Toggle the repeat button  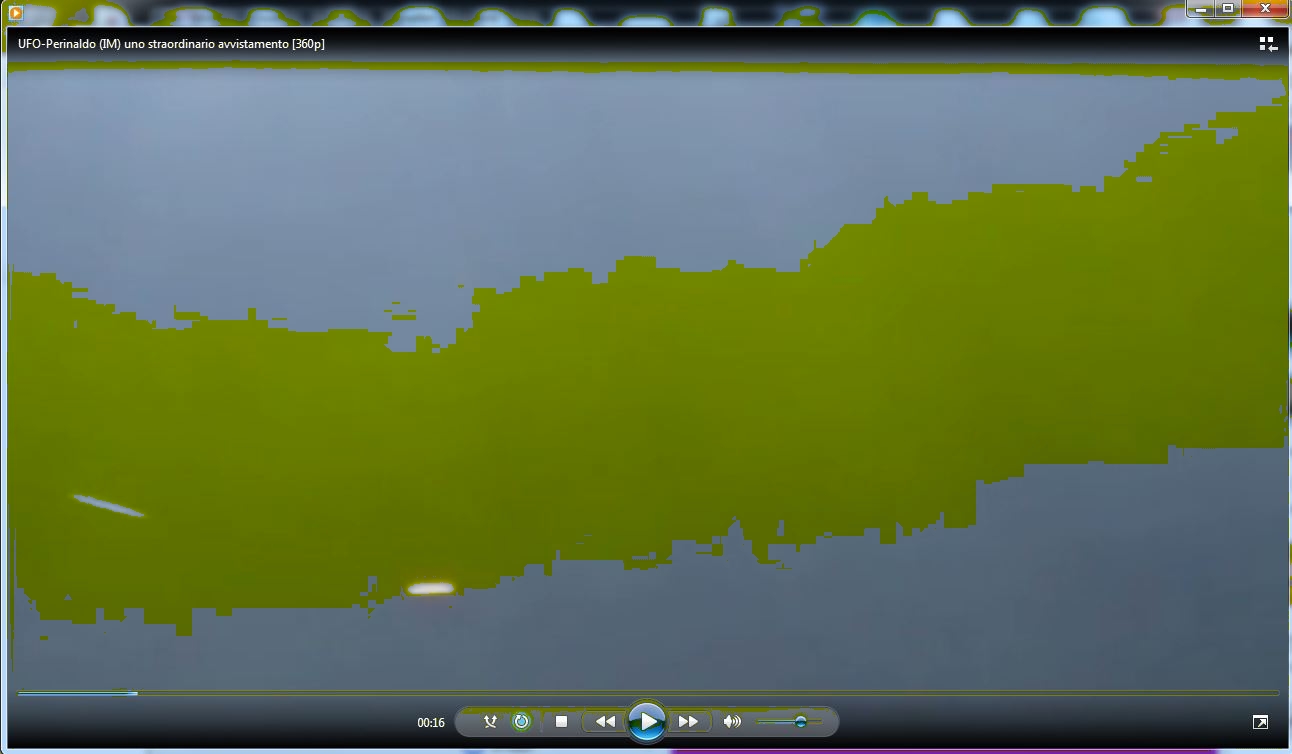(x=521, y=721)
